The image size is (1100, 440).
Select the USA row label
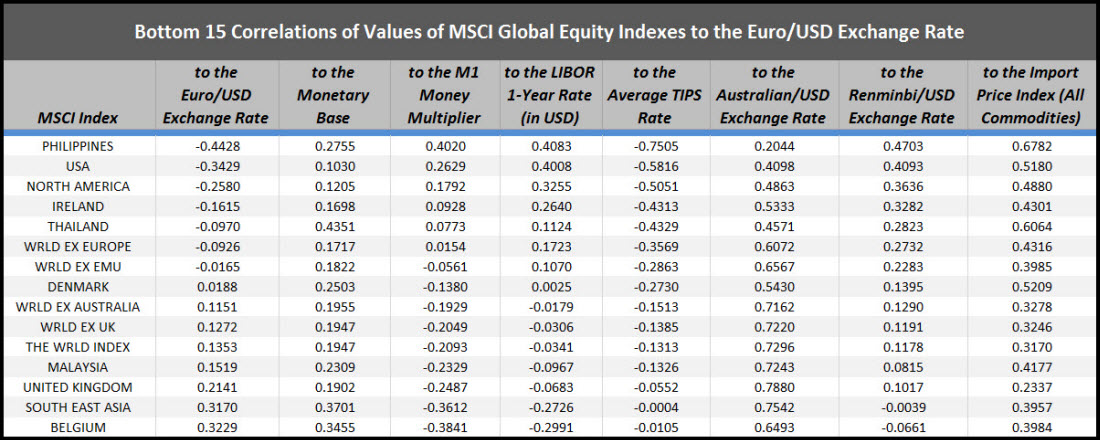79,166
